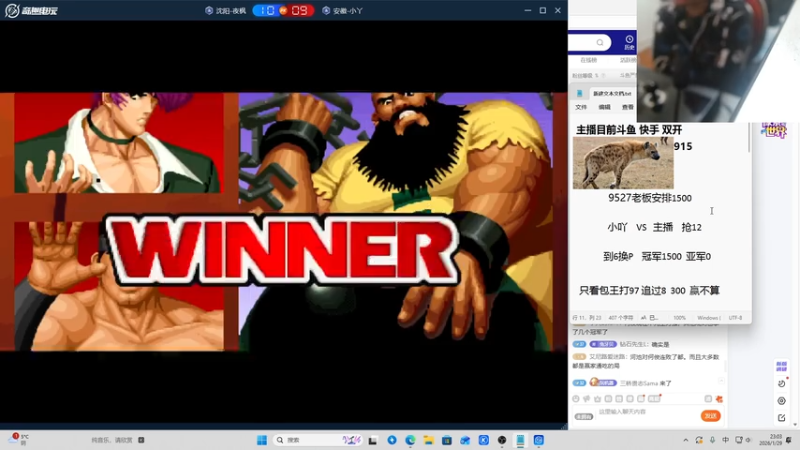Open File Explorer from taskbar
This screenshot has height=450, width=800.
(429, 440)
